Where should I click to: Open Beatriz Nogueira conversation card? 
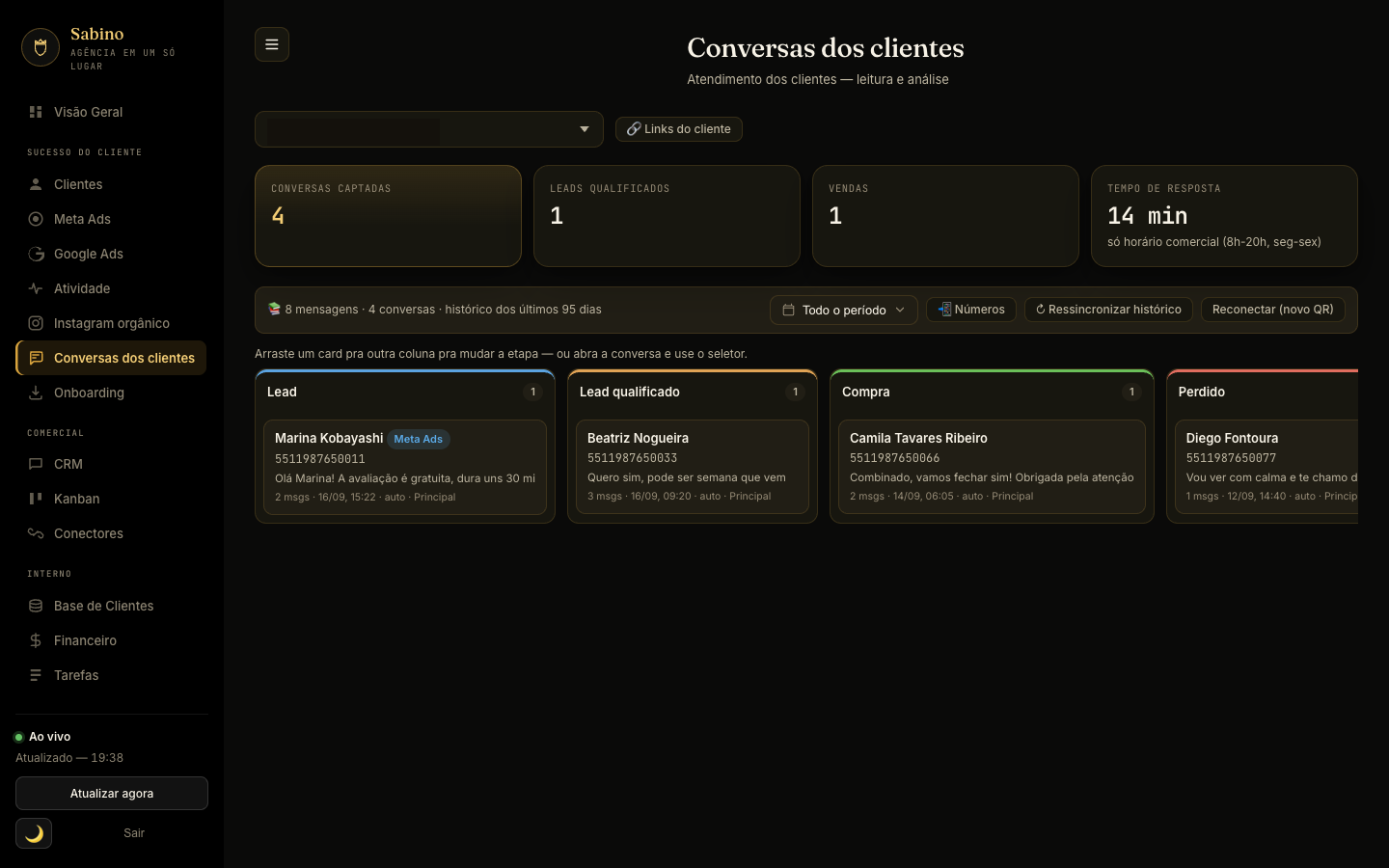[693, 467]
